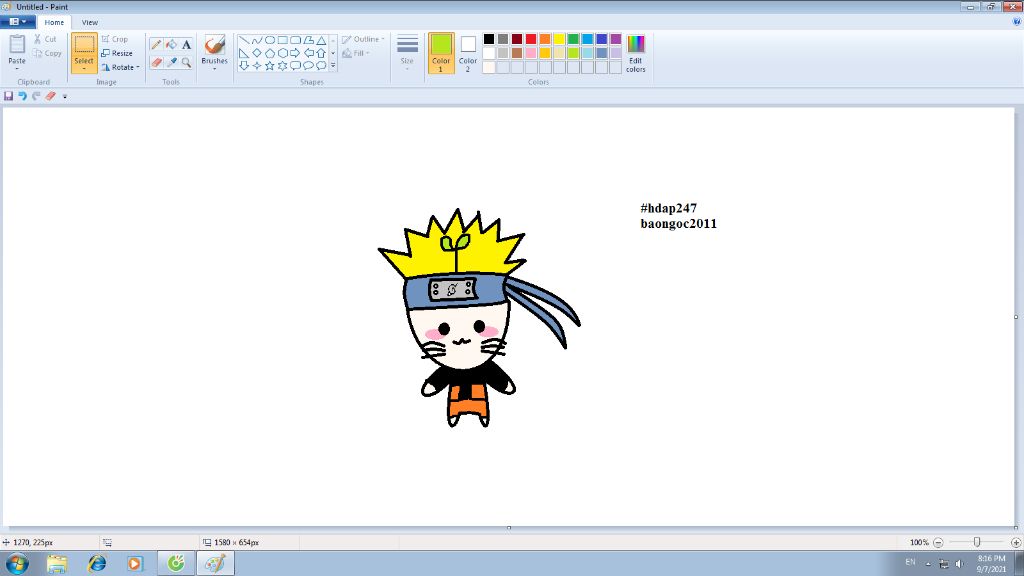Choose the Up arrow shape
The width and height of the screenshot is (1024, 576).
pyautogui.click(x=321, y=53)
